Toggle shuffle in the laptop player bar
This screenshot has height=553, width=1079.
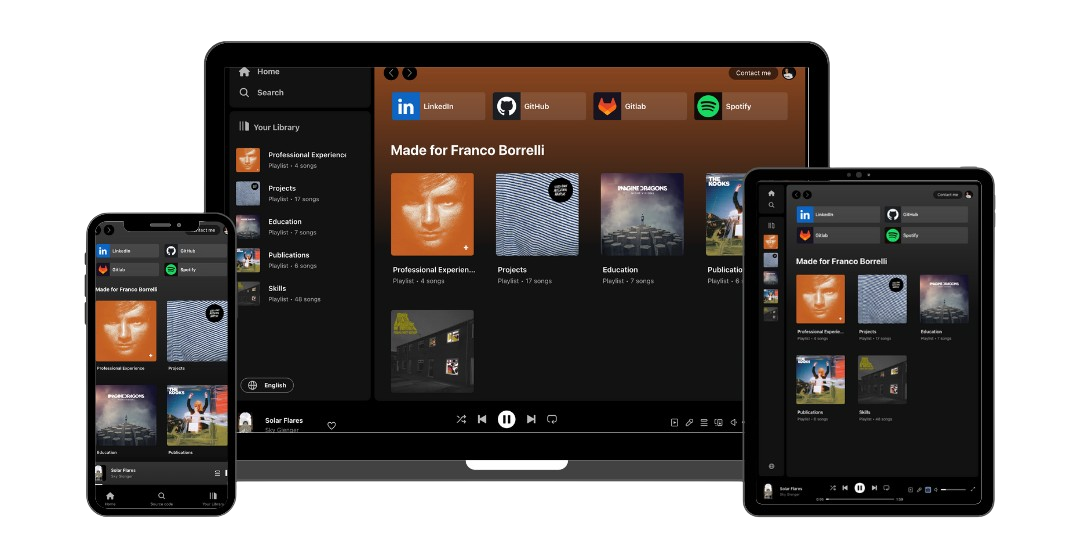(461, 419)
